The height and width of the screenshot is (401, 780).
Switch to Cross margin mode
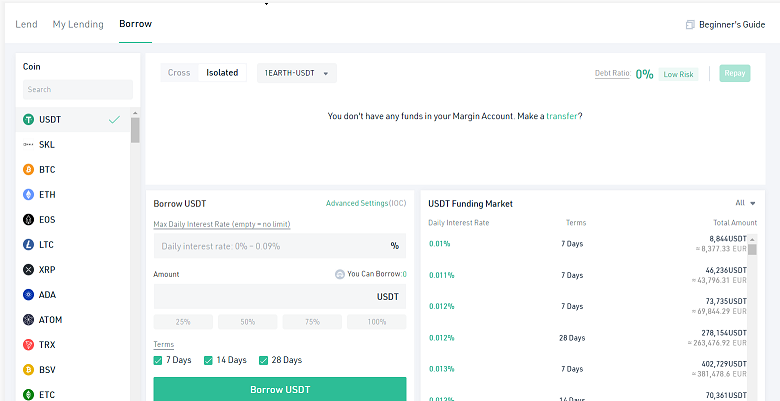pyautogui.click(x=179, y=73)
